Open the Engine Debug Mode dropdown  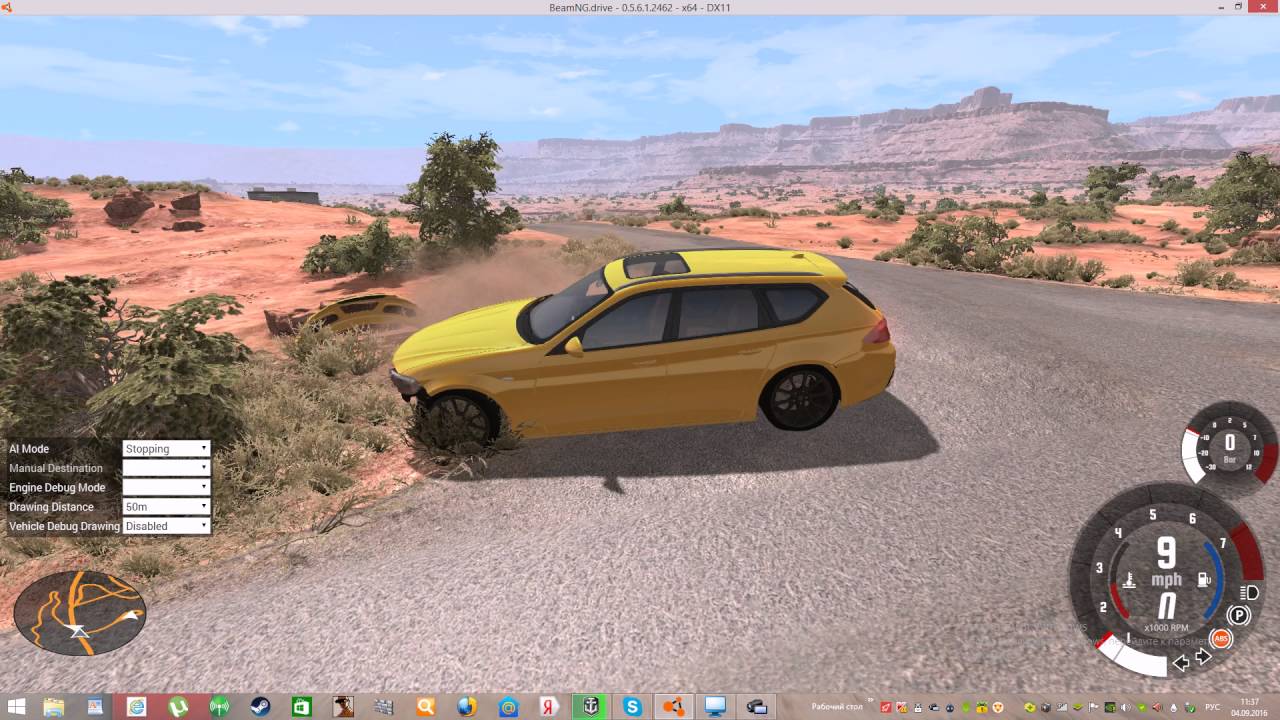166,487
